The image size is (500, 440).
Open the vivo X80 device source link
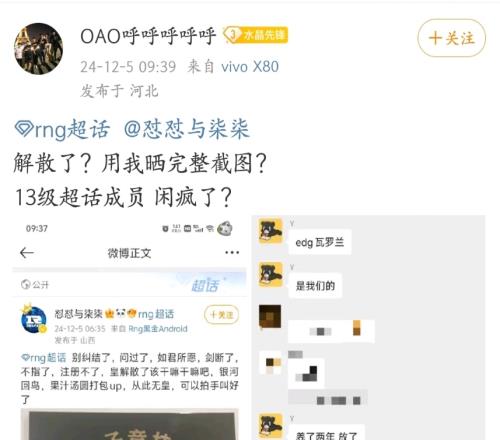pos(250,67)
